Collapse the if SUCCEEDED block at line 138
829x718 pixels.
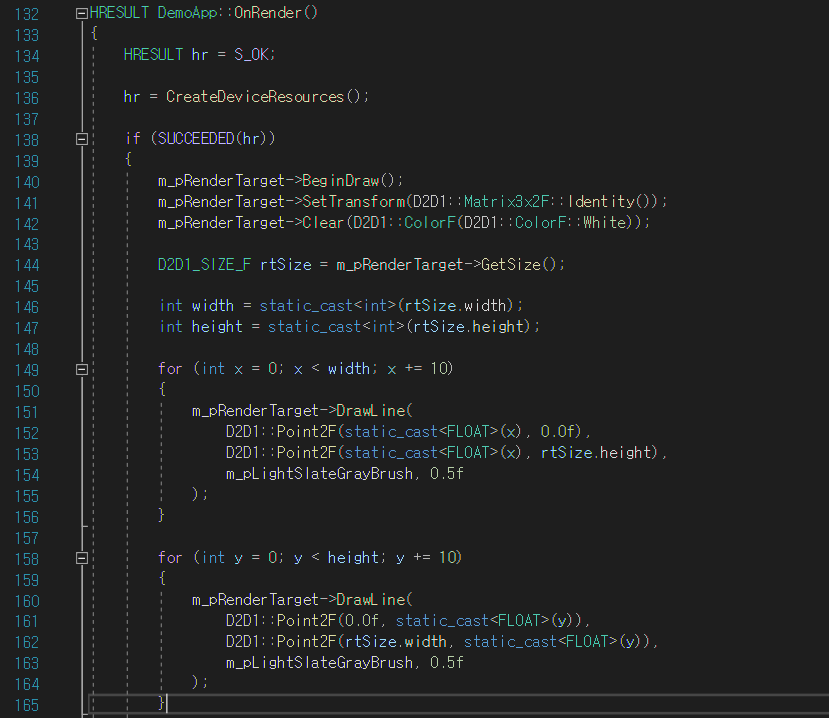coord(82,139)
